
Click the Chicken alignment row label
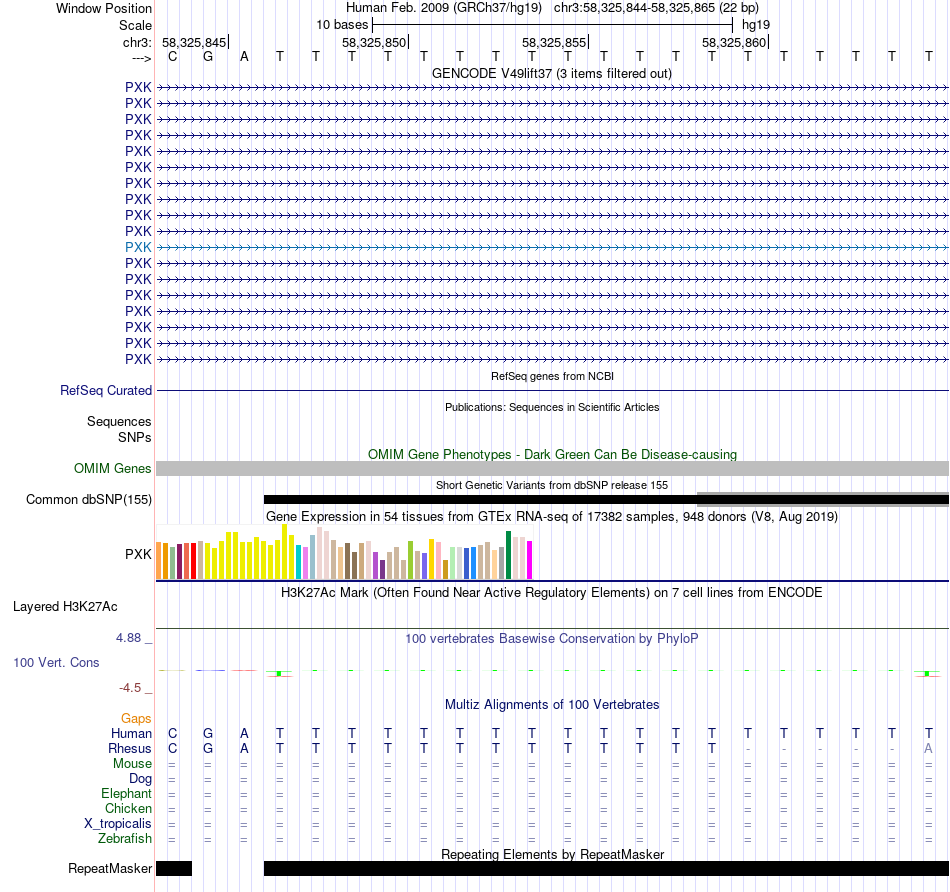(x=128, y=809)
